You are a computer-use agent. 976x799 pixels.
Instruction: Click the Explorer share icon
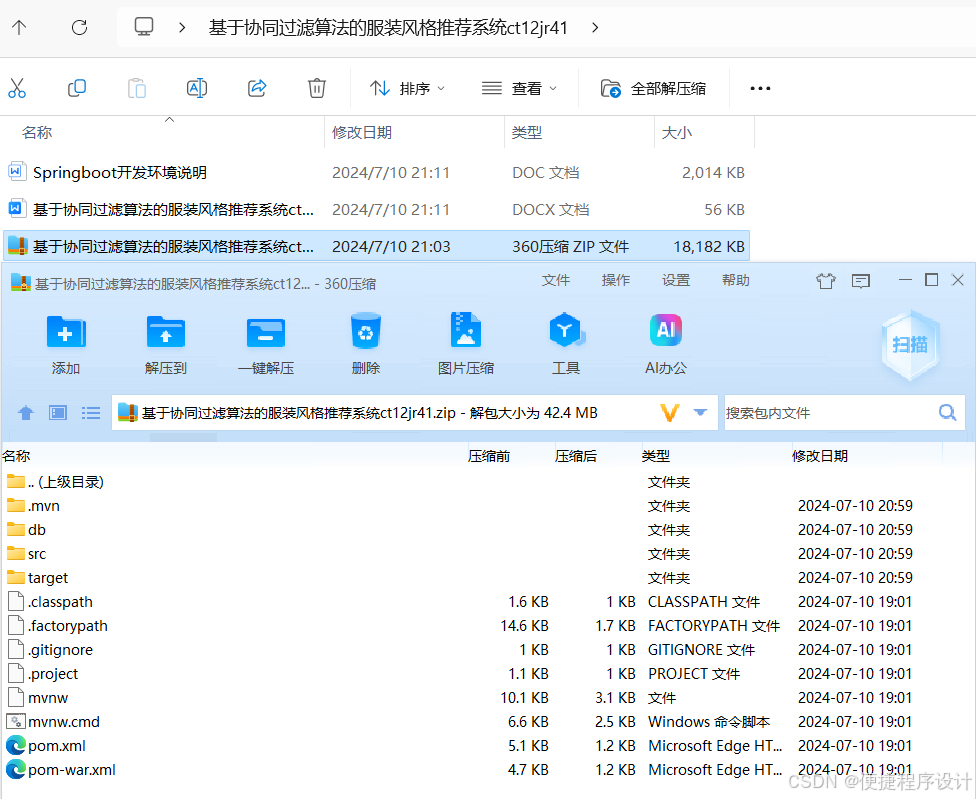pyautogui.click(x=257, y=88)
